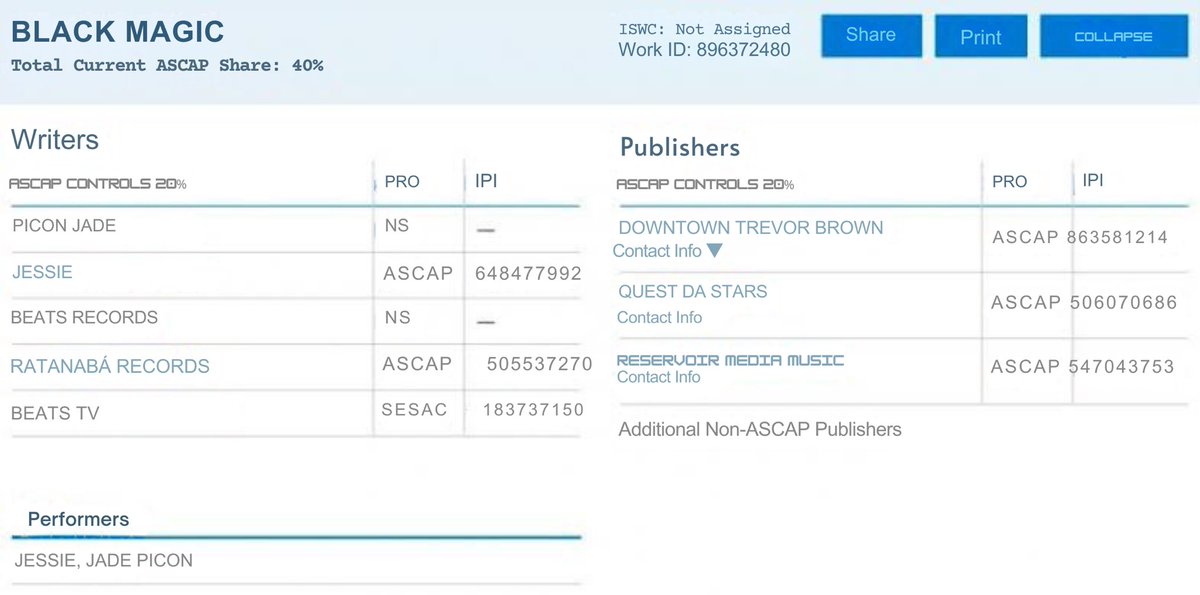Click Publishers ASCAP CONTROLS 20% header
Image resolution: width=1200 pixels, height=595 pixels.
(x=705, y=184)
